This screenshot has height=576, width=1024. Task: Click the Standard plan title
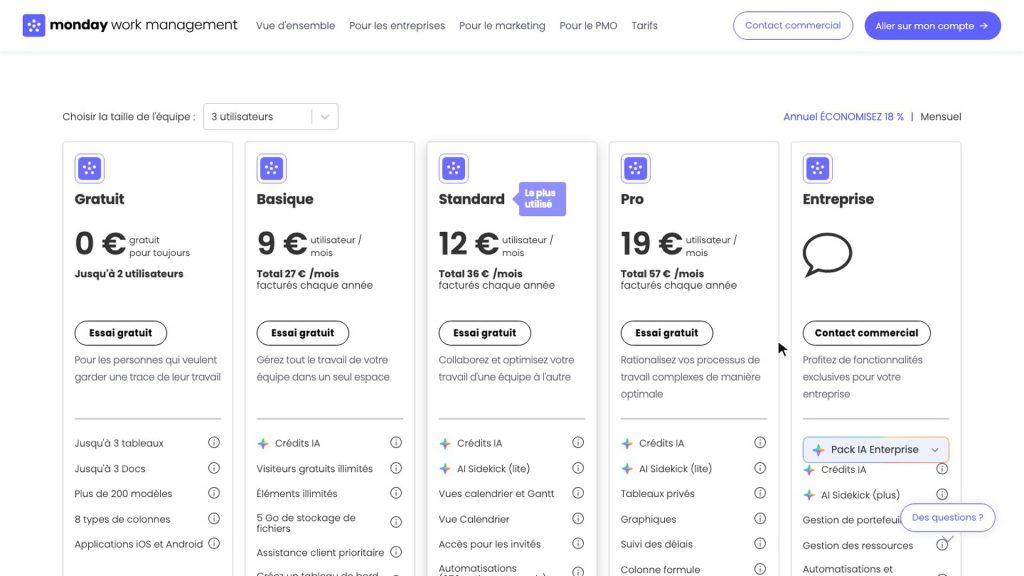pyautogui.click(x=472, y=199)
